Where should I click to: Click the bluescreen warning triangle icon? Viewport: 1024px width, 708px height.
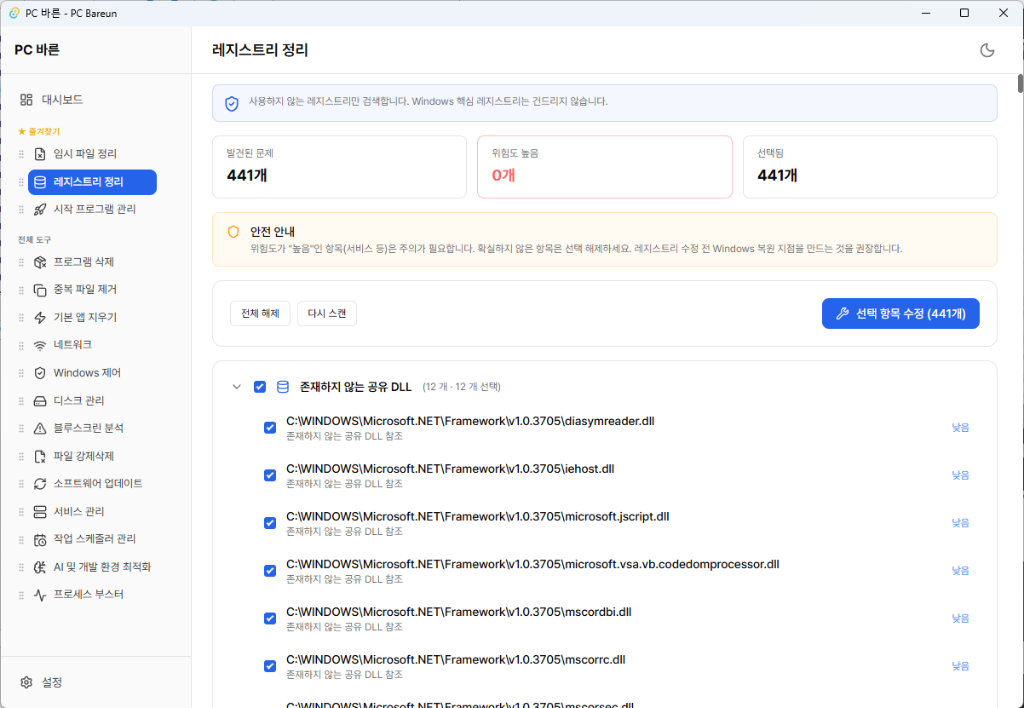pyautogui.click(x=40, y=428)
